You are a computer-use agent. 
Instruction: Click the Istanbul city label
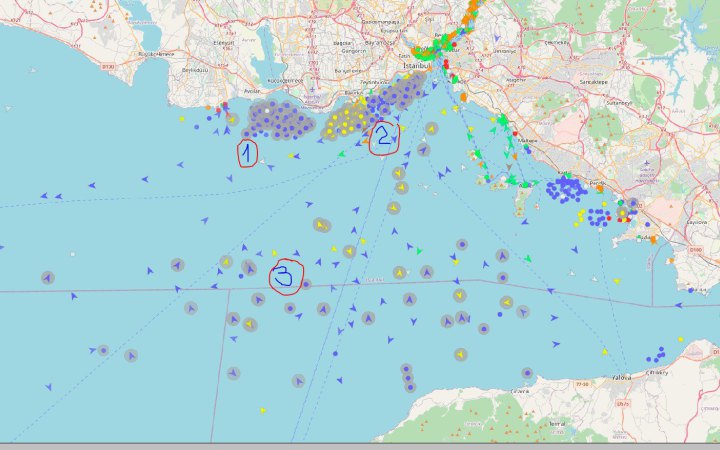pyautogui.click(x=415, y=65)
